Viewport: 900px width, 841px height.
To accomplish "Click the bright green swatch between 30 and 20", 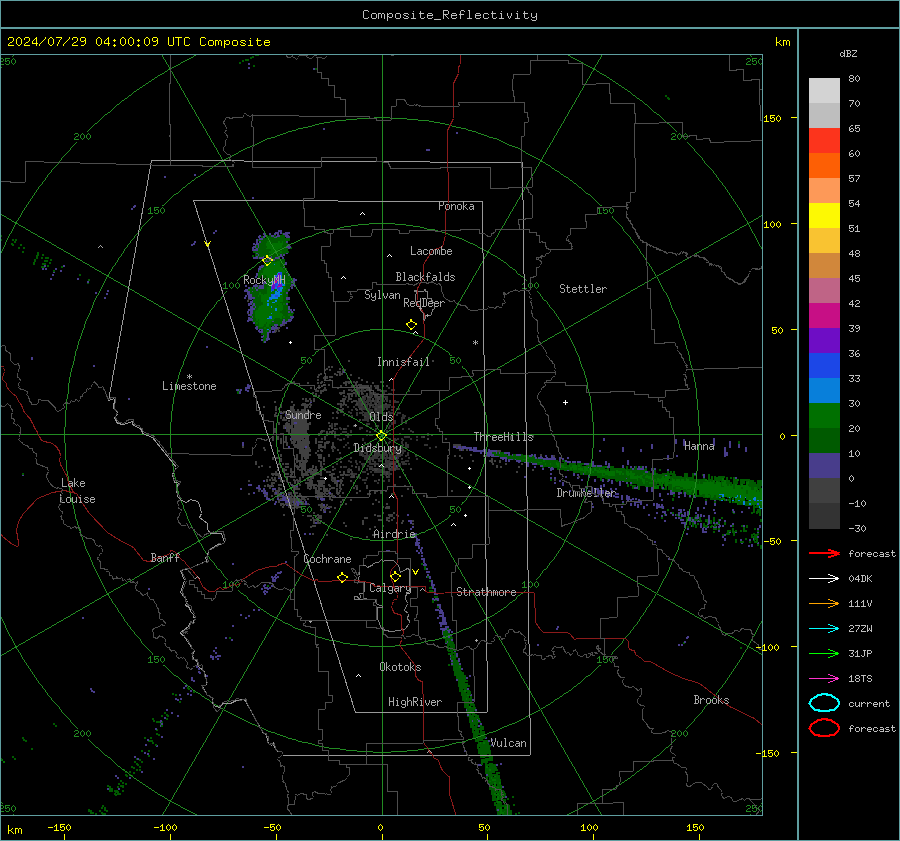I will point(824,416).
